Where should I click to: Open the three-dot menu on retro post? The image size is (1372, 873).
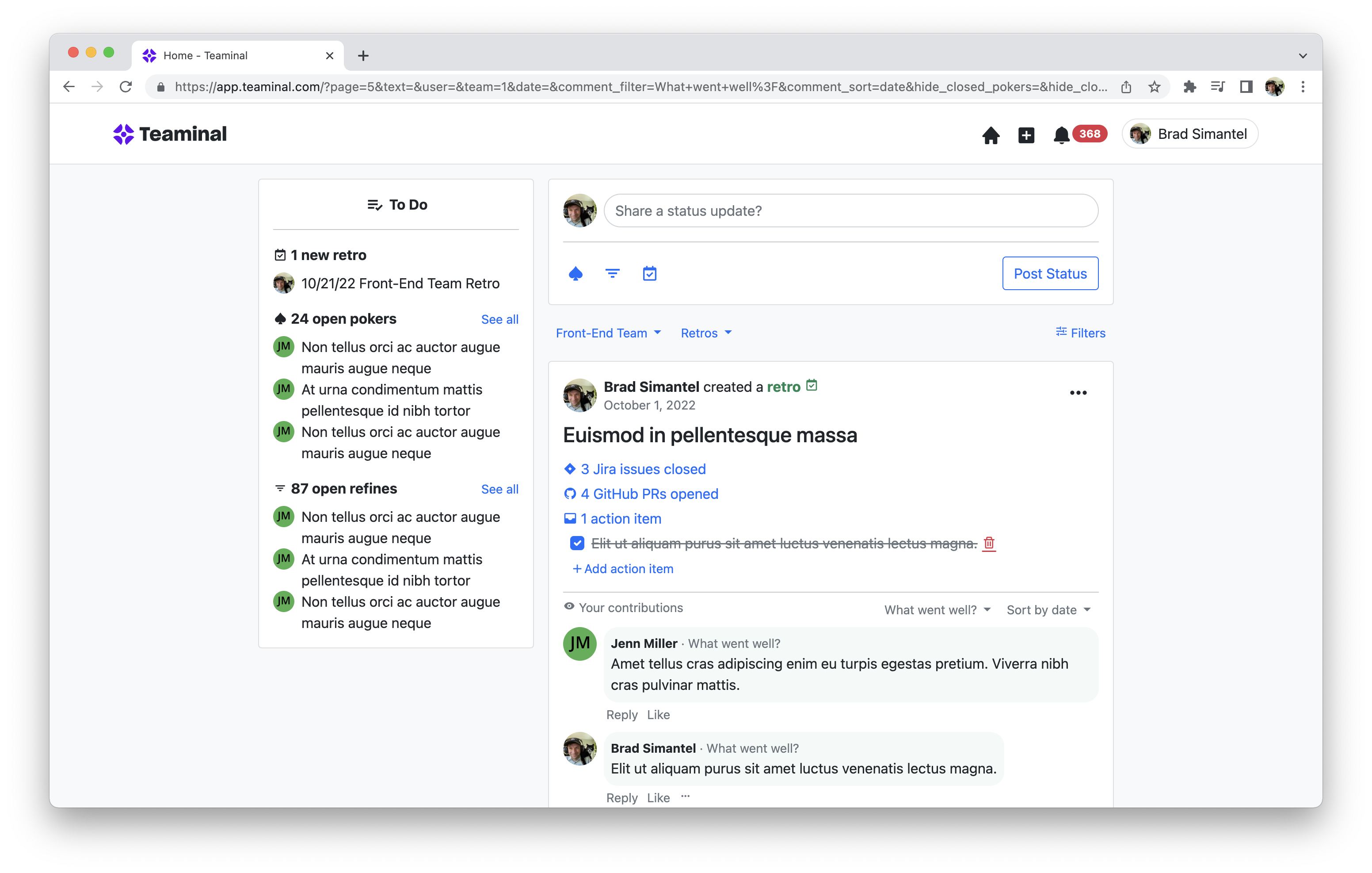(1078, 393)
